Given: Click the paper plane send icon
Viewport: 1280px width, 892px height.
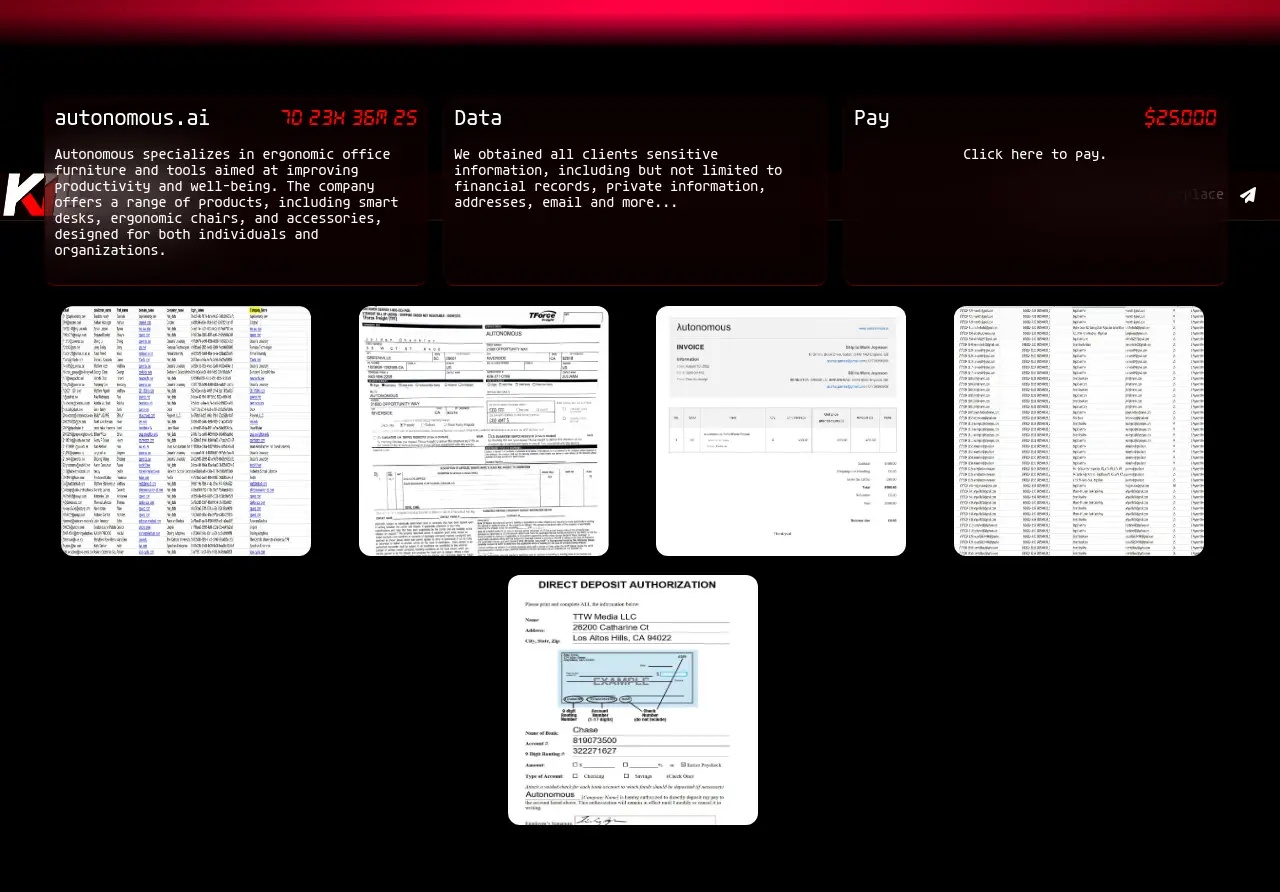Looking at the screenshot, I should [x=1247, y=195].
